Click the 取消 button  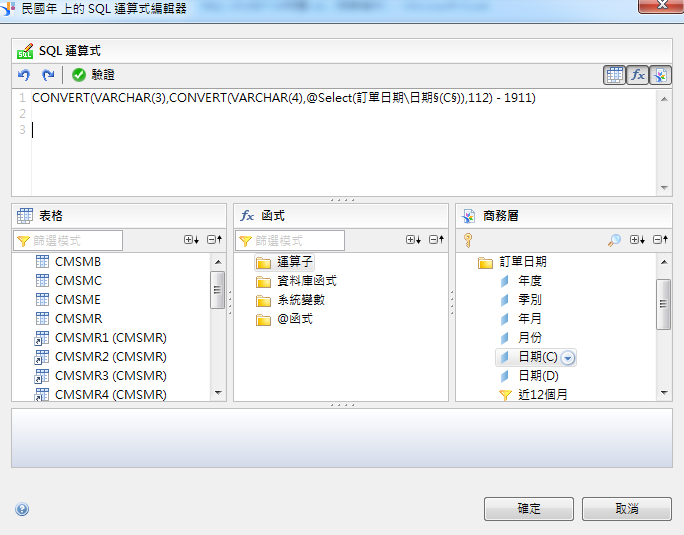click(627, 509)
